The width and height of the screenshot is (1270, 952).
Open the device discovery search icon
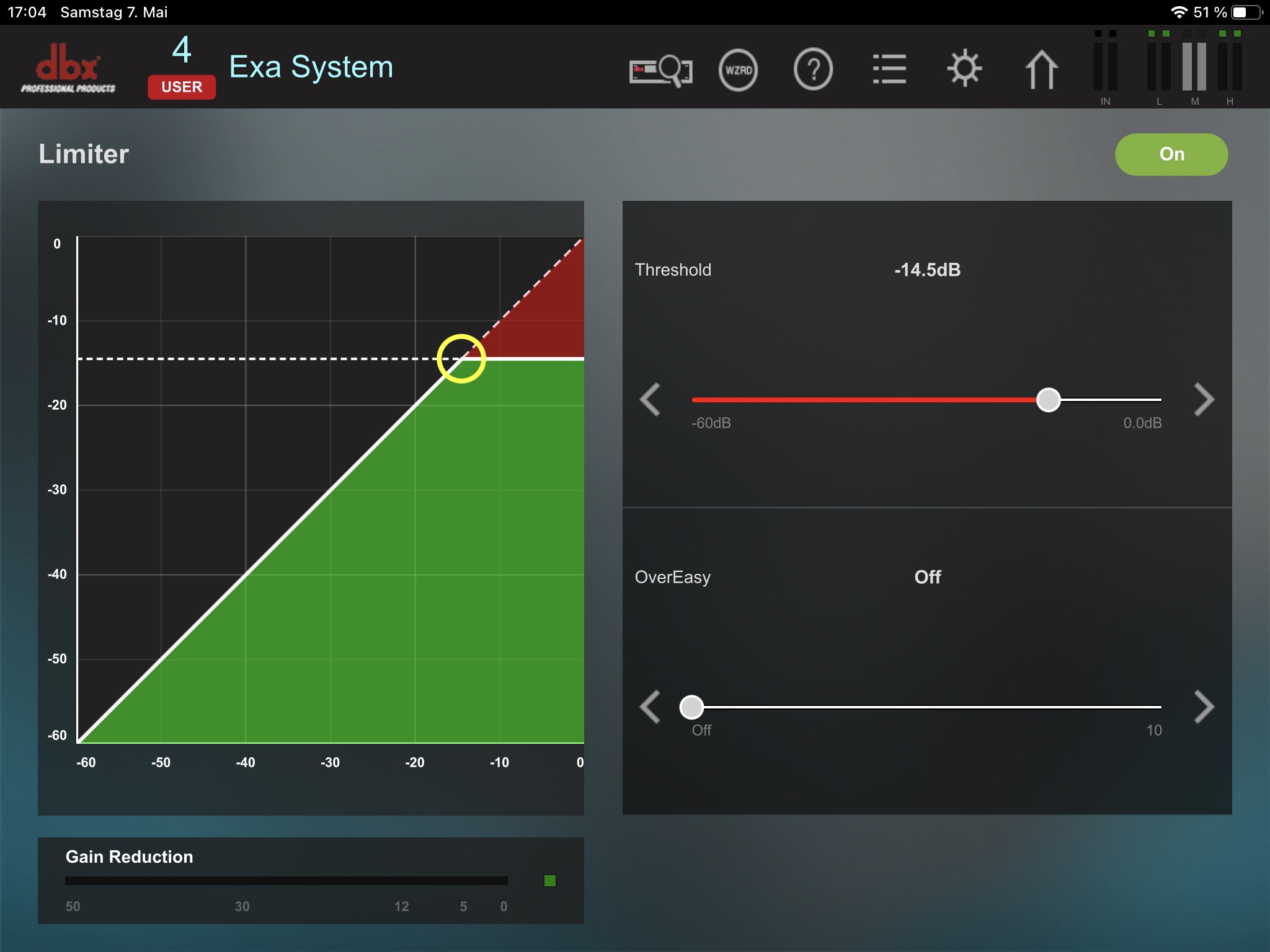coord(661,70)
